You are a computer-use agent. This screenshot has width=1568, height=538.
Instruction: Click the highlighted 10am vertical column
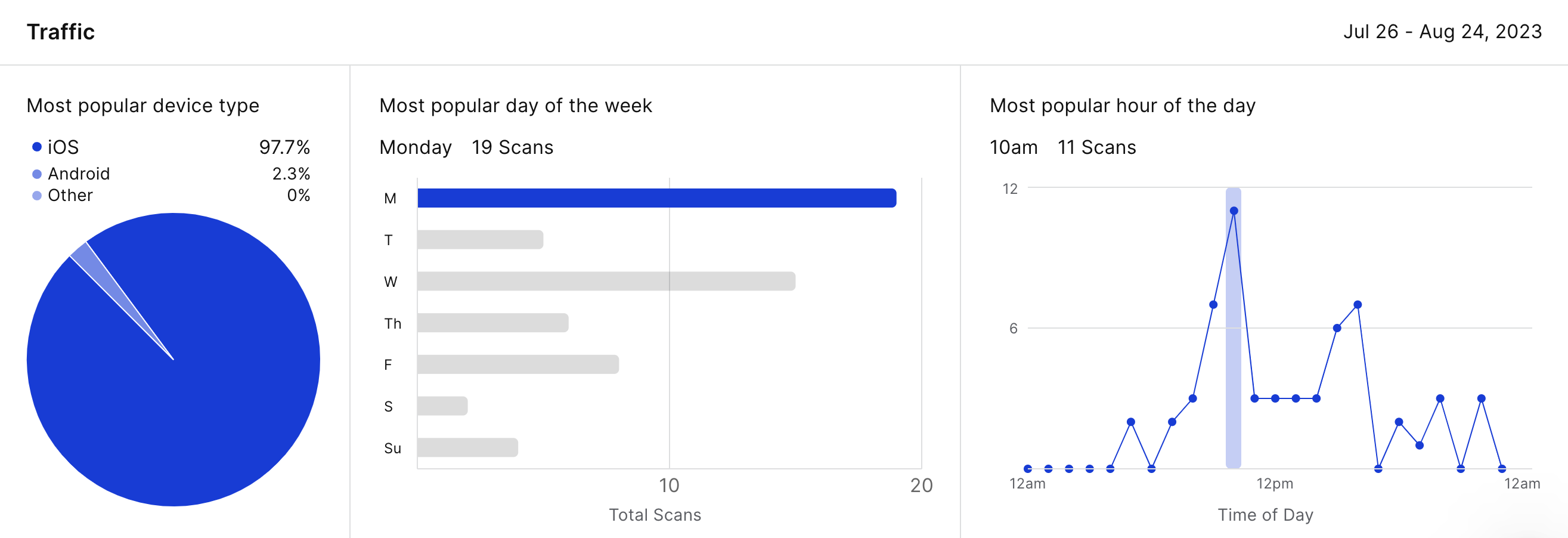(1233, 366)
